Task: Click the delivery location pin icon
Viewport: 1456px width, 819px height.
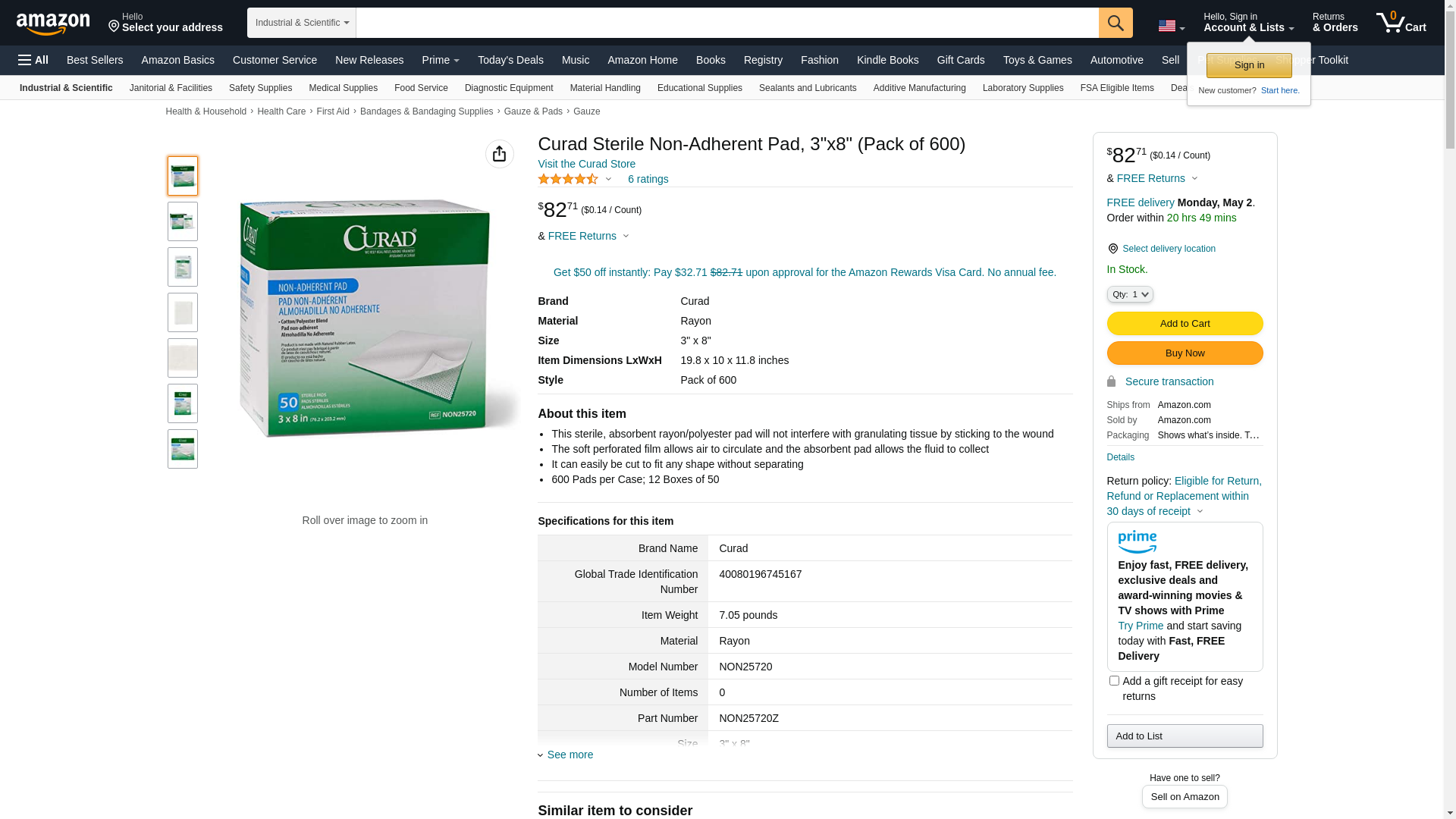Action: [x=1112, y=249]
